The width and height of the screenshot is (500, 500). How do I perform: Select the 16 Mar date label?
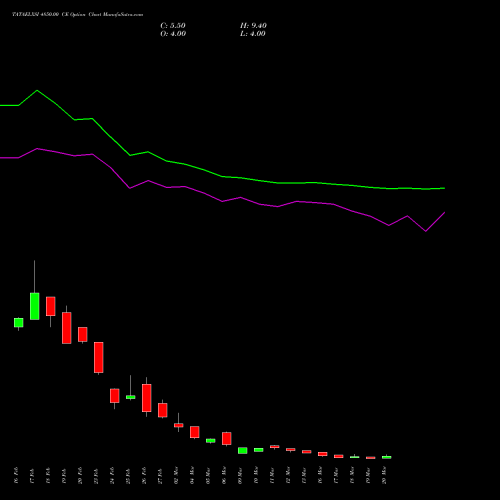click(320, 475)
